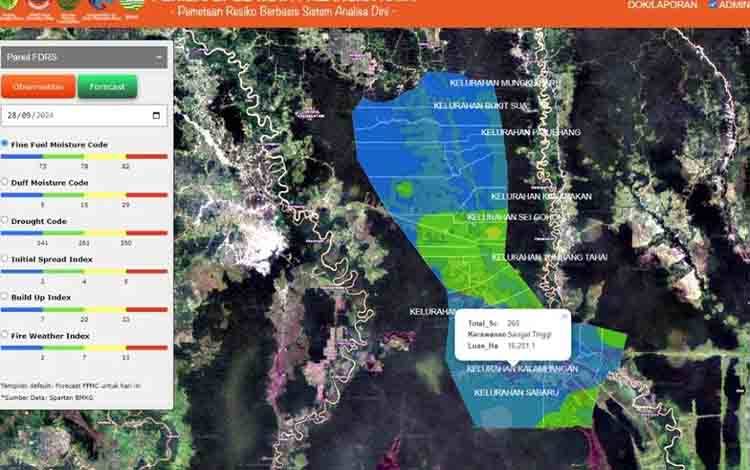Image resolution: width=750 pixels, height=470 pixels.
Task: Click the ADMIN user icon in header
Action: coord(712,4)
